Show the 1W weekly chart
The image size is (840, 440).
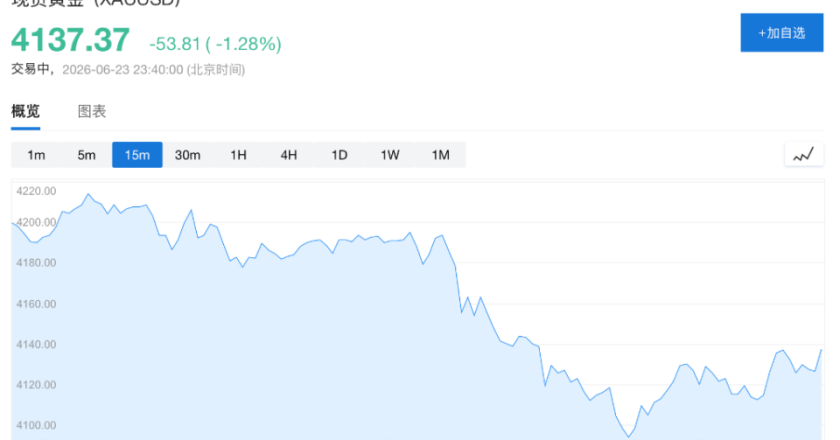pos(390,155)
